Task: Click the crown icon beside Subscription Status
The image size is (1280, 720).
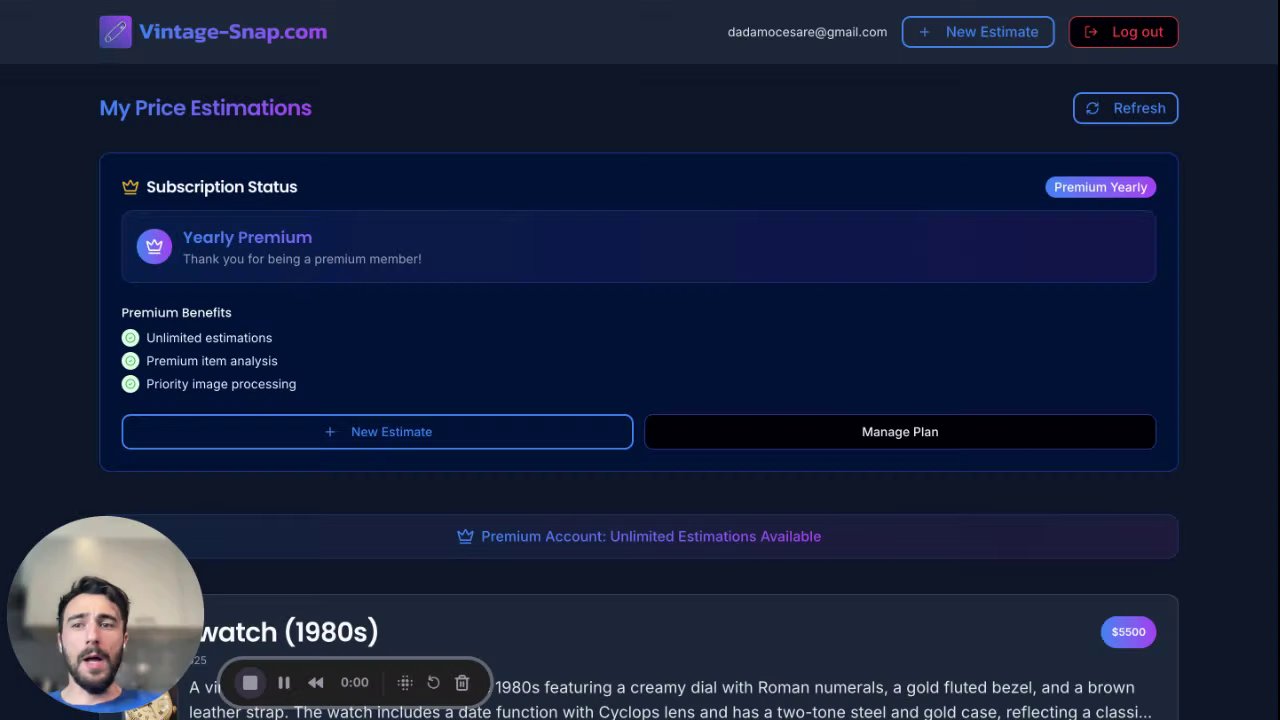Action: click(130, 187)
